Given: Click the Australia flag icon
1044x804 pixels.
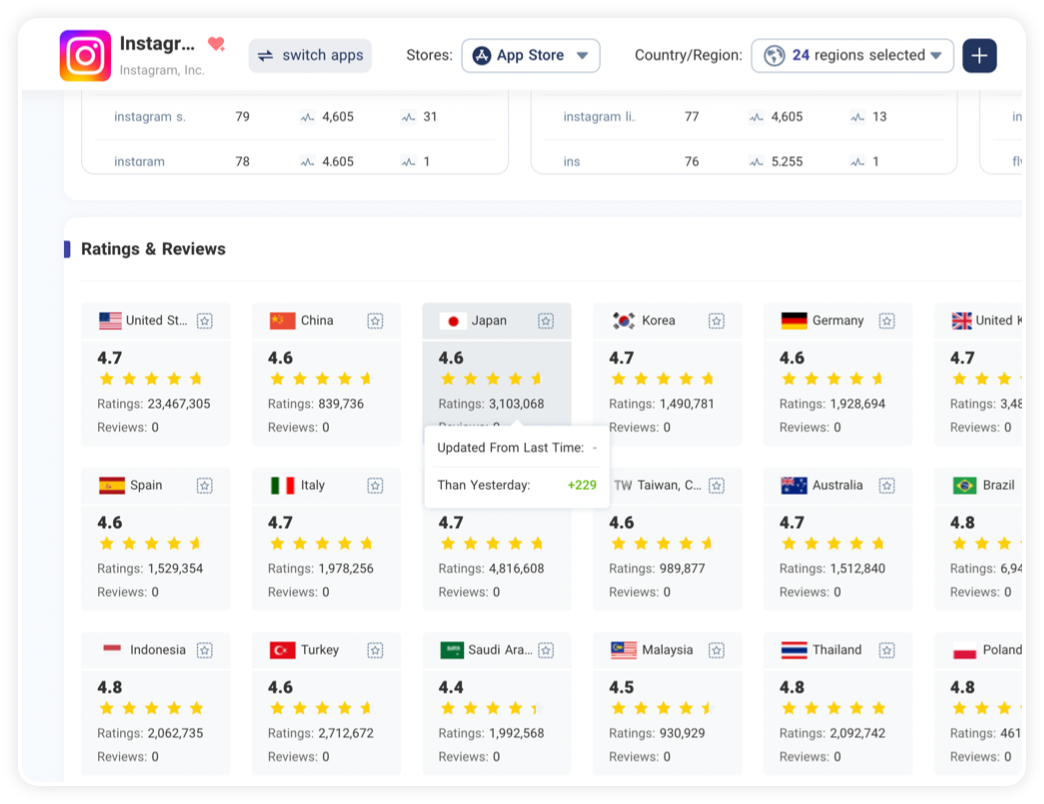Looking at the screenshot, I should (794, 485).
